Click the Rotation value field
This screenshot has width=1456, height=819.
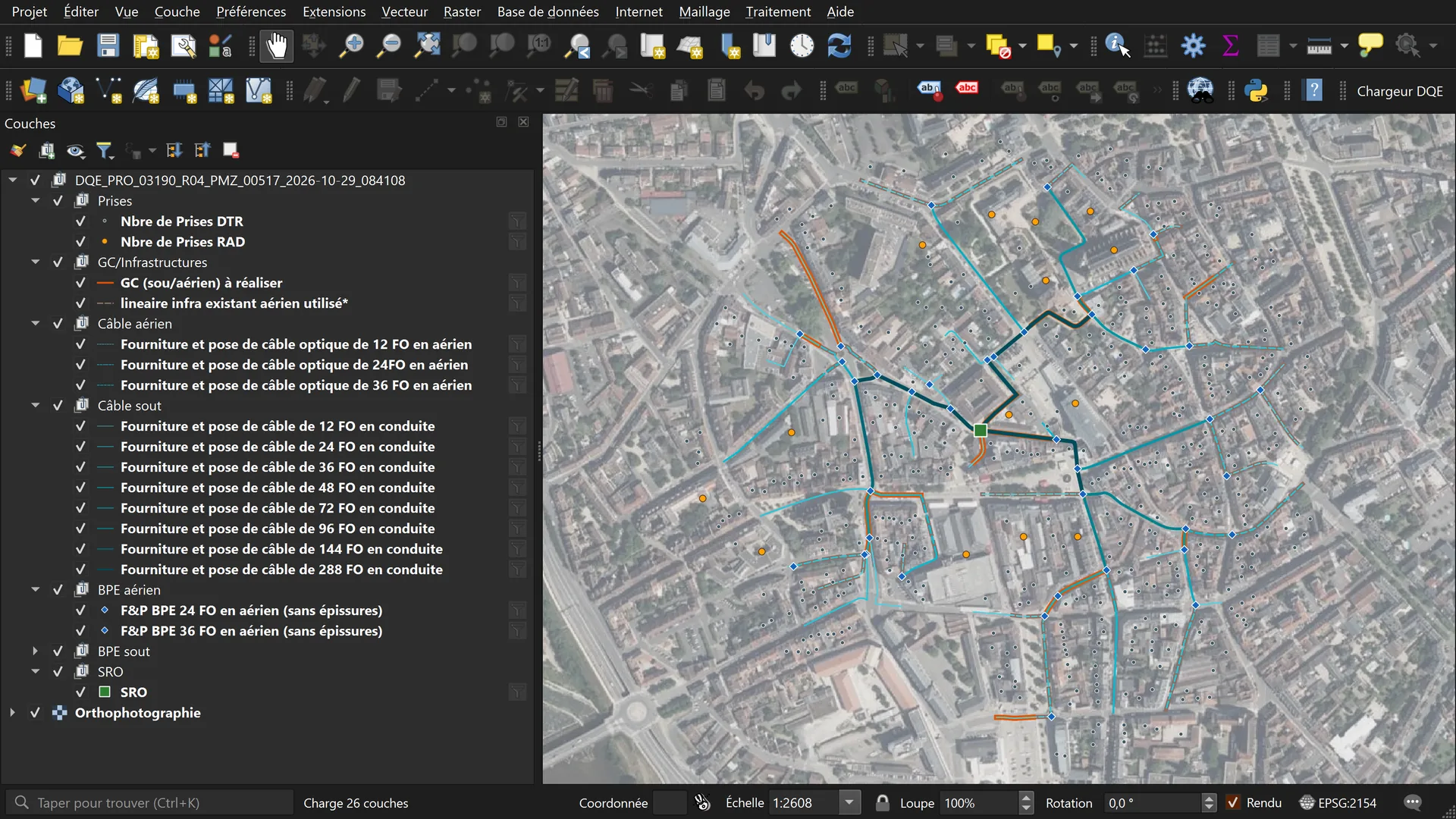[x=1153, y=802]
